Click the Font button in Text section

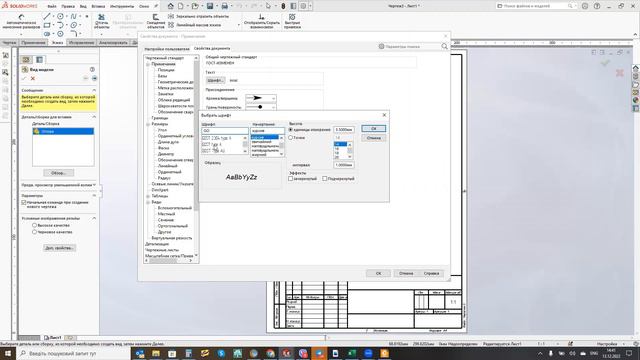216,80
